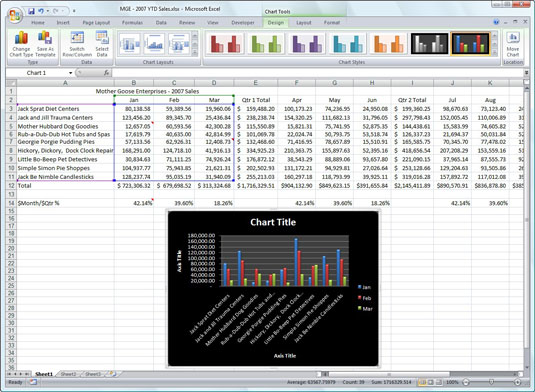Click the Jan legend entry in the chart
535x392 pixels.
pos(364,287)
